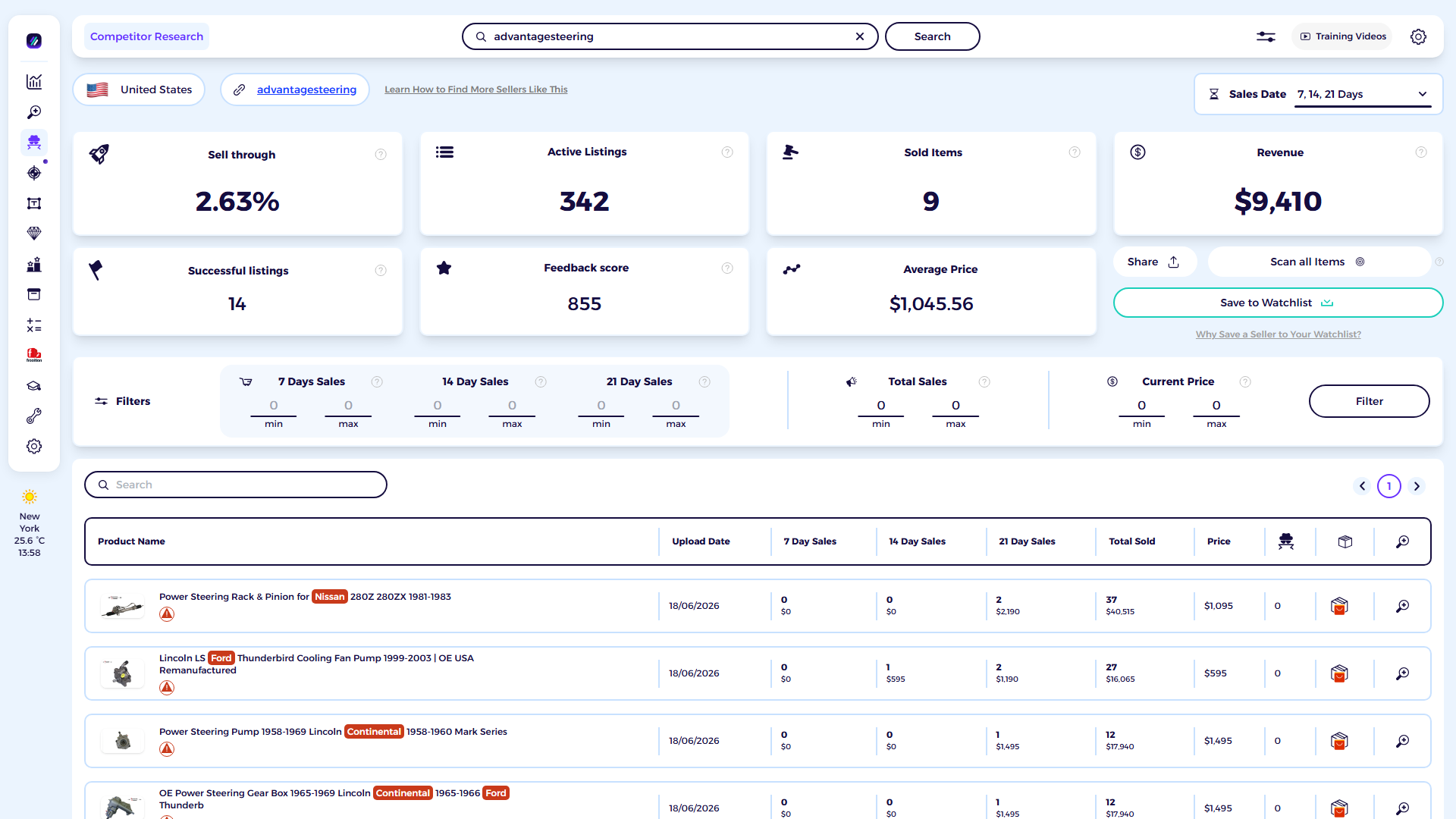This screenshot has width=1456, height=819.
Task: Open the crosshair target sidebar icon
Action: coord(34,173)
